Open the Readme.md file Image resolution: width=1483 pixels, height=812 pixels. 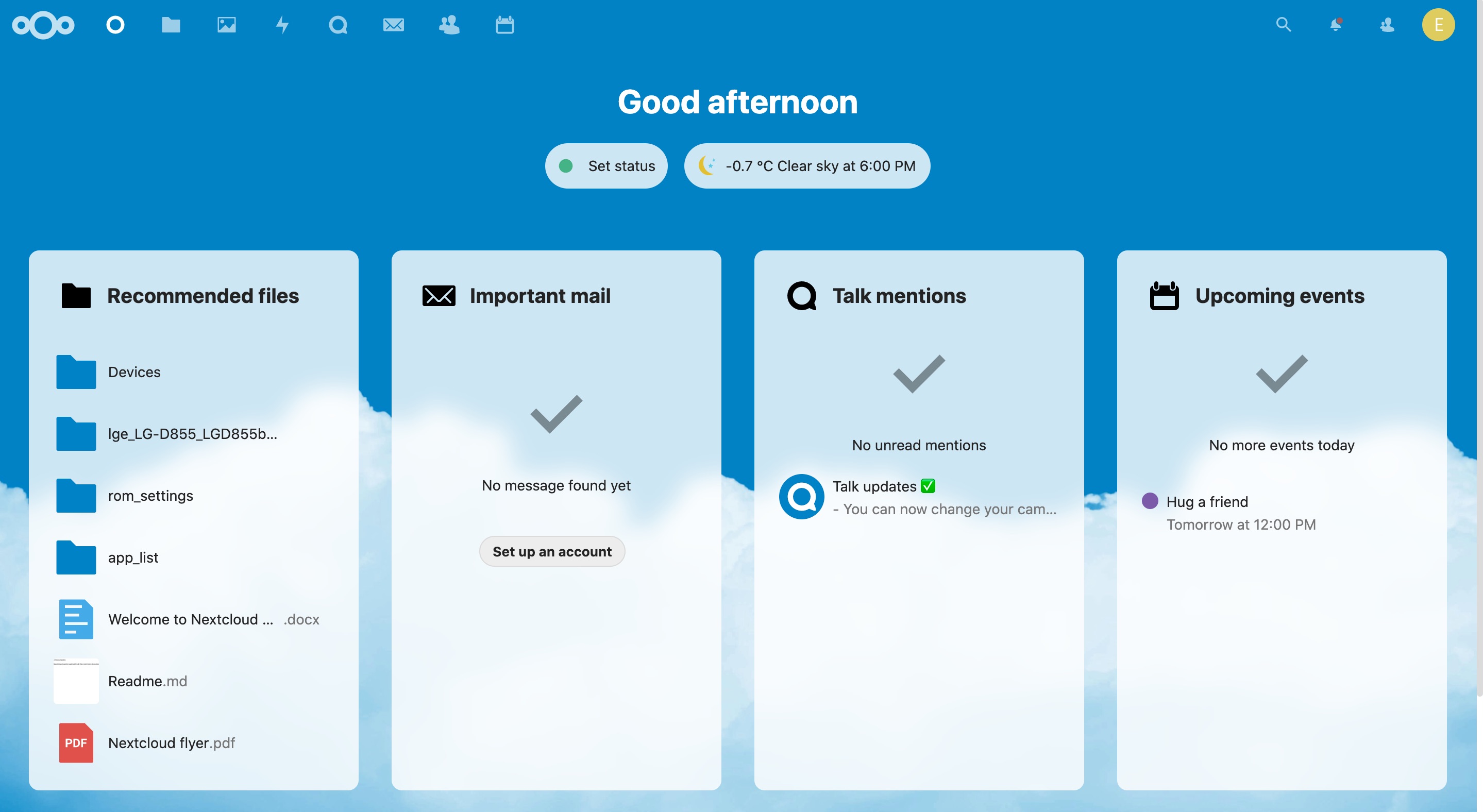(146, 681)
